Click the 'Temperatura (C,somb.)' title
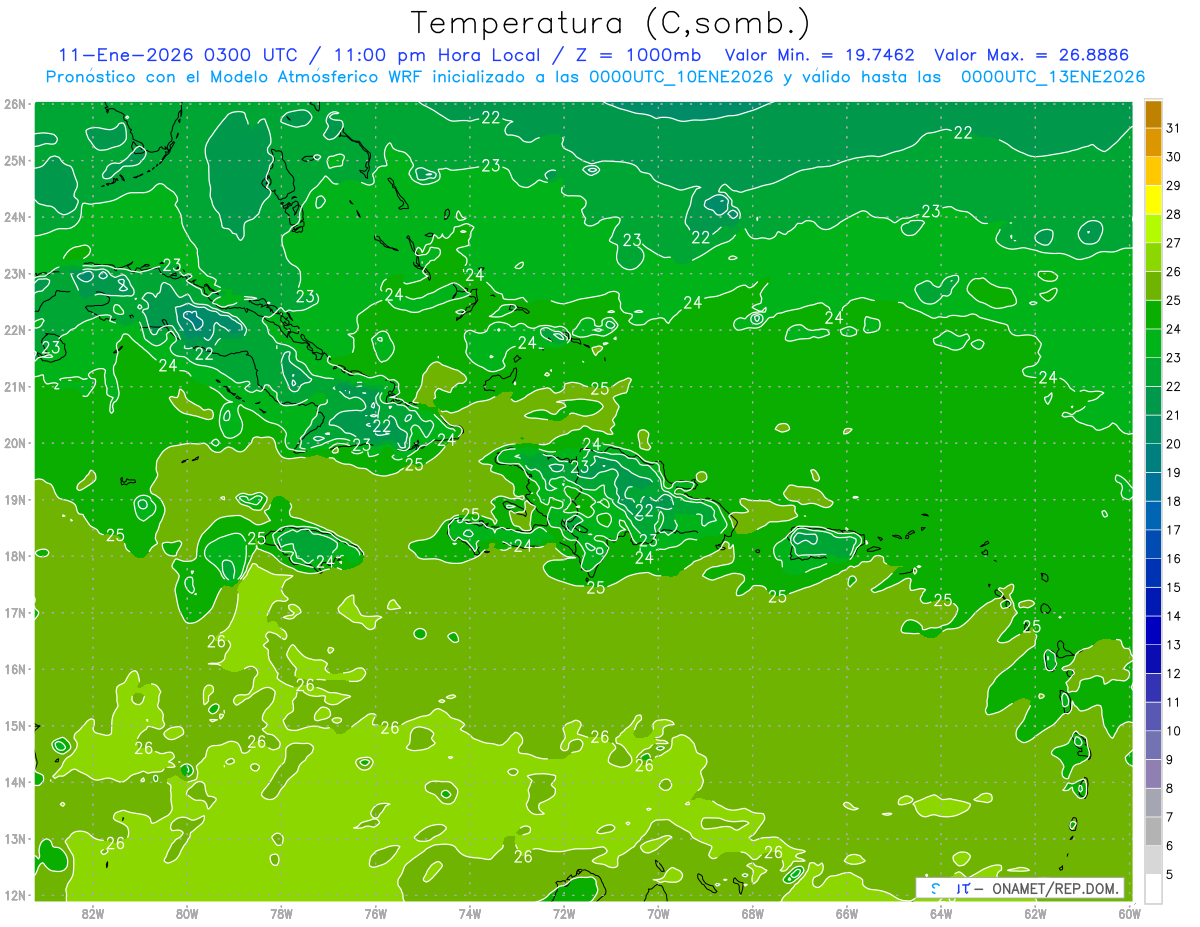Image resolution: width=1200 pixels, height=927 pixels. click(611, 22)
